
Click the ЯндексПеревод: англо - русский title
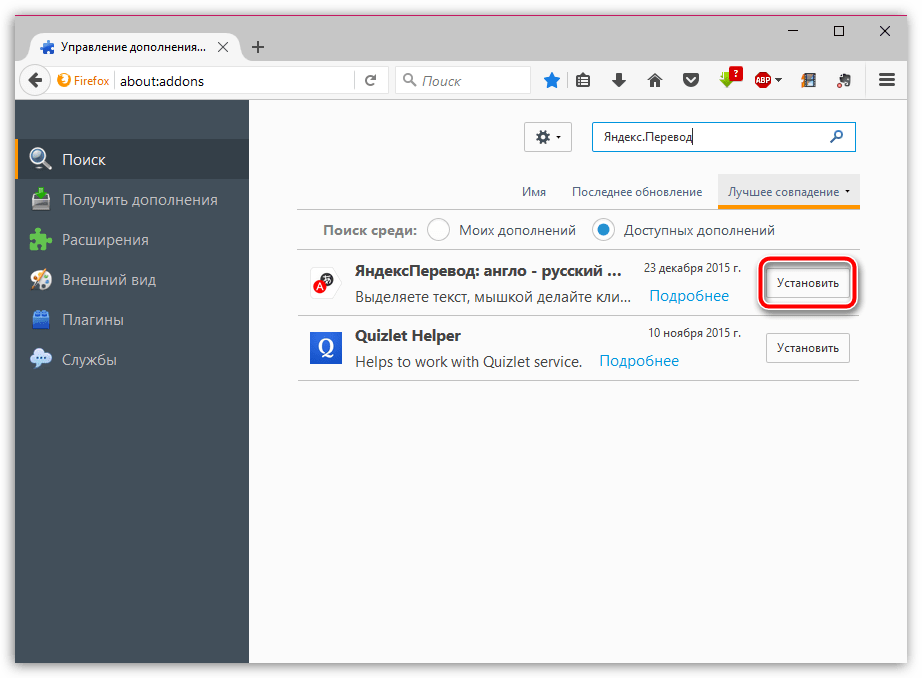click(x=488, y=271)
